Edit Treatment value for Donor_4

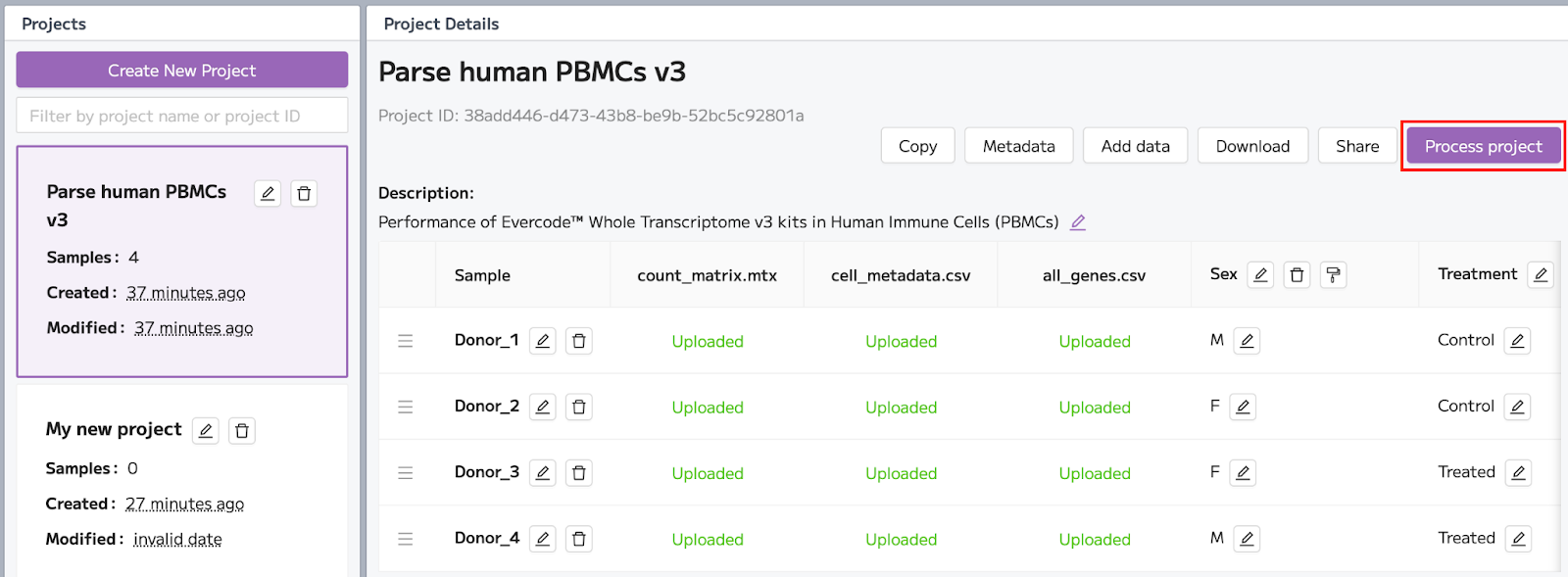click(1518, 539)
